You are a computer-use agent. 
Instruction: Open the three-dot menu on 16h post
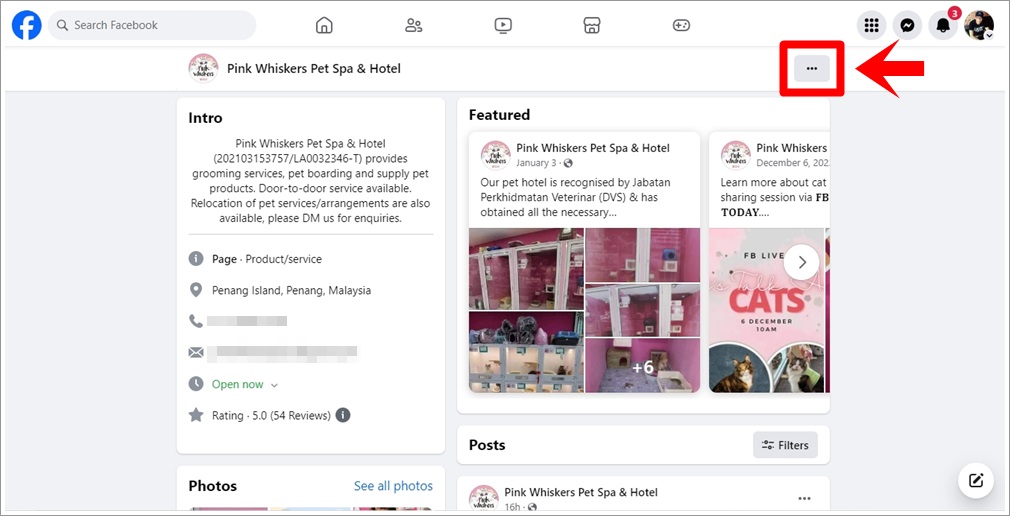click(x=805, y=499)
